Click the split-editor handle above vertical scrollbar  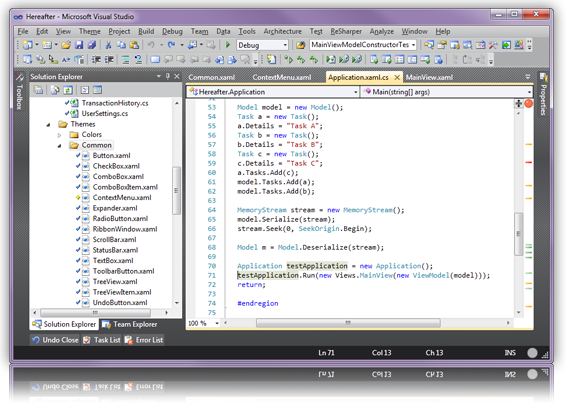[518, 103]
